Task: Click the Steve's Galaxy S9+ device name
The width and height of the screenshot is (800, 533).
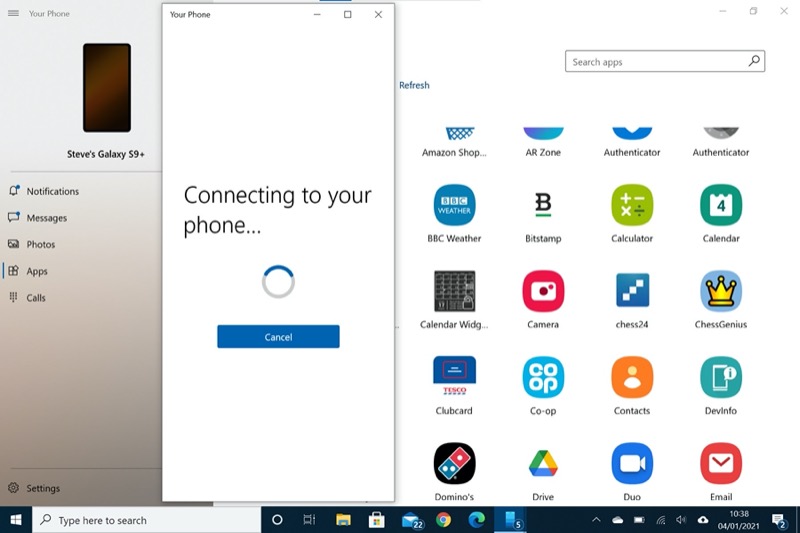Action: tap(106, 154)
